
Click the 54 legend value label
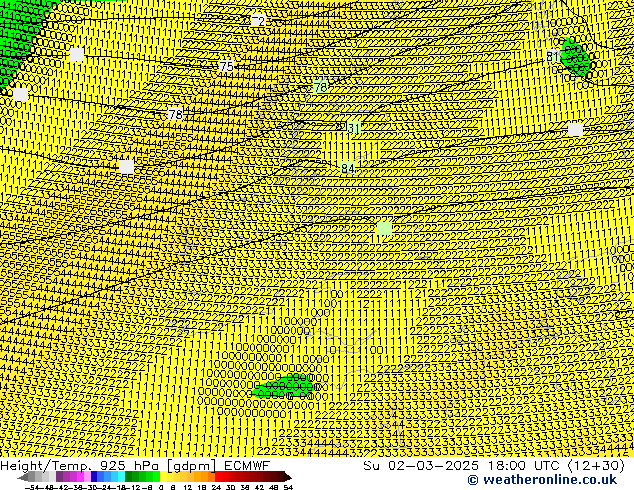(288, 487)
